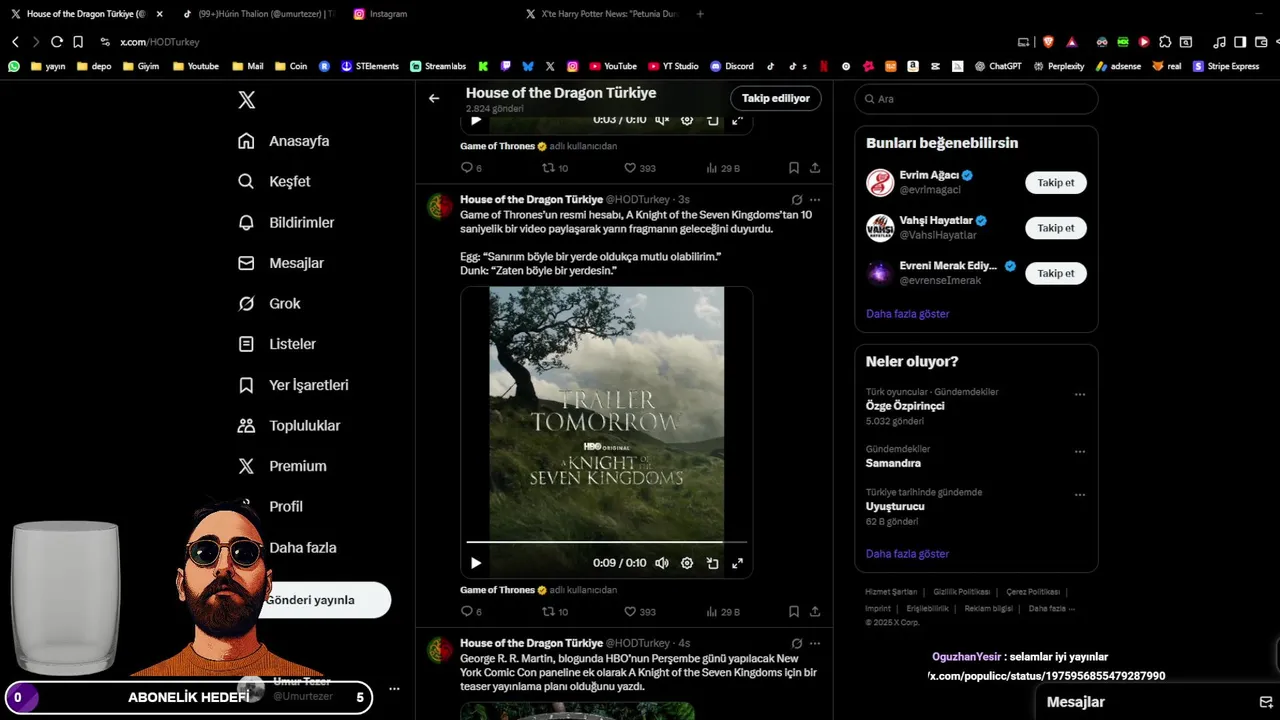Viewport: 1280px width, 720px height.
Task: Enter fullscreen on the 0:09 video
Action: 737,563
